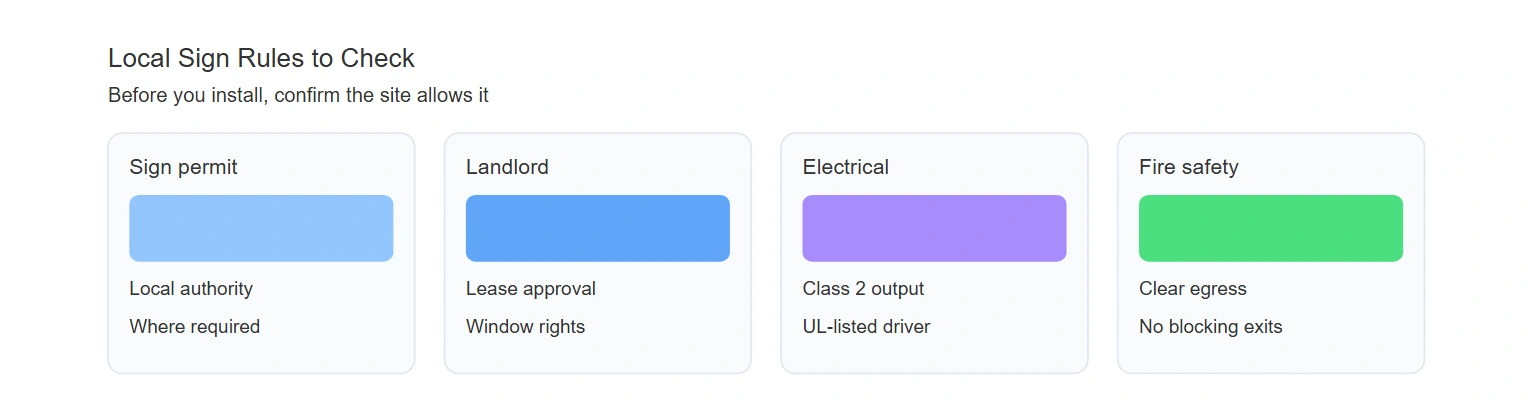
Task: Select the Landlord card title
Action: [x=507, y=167]
